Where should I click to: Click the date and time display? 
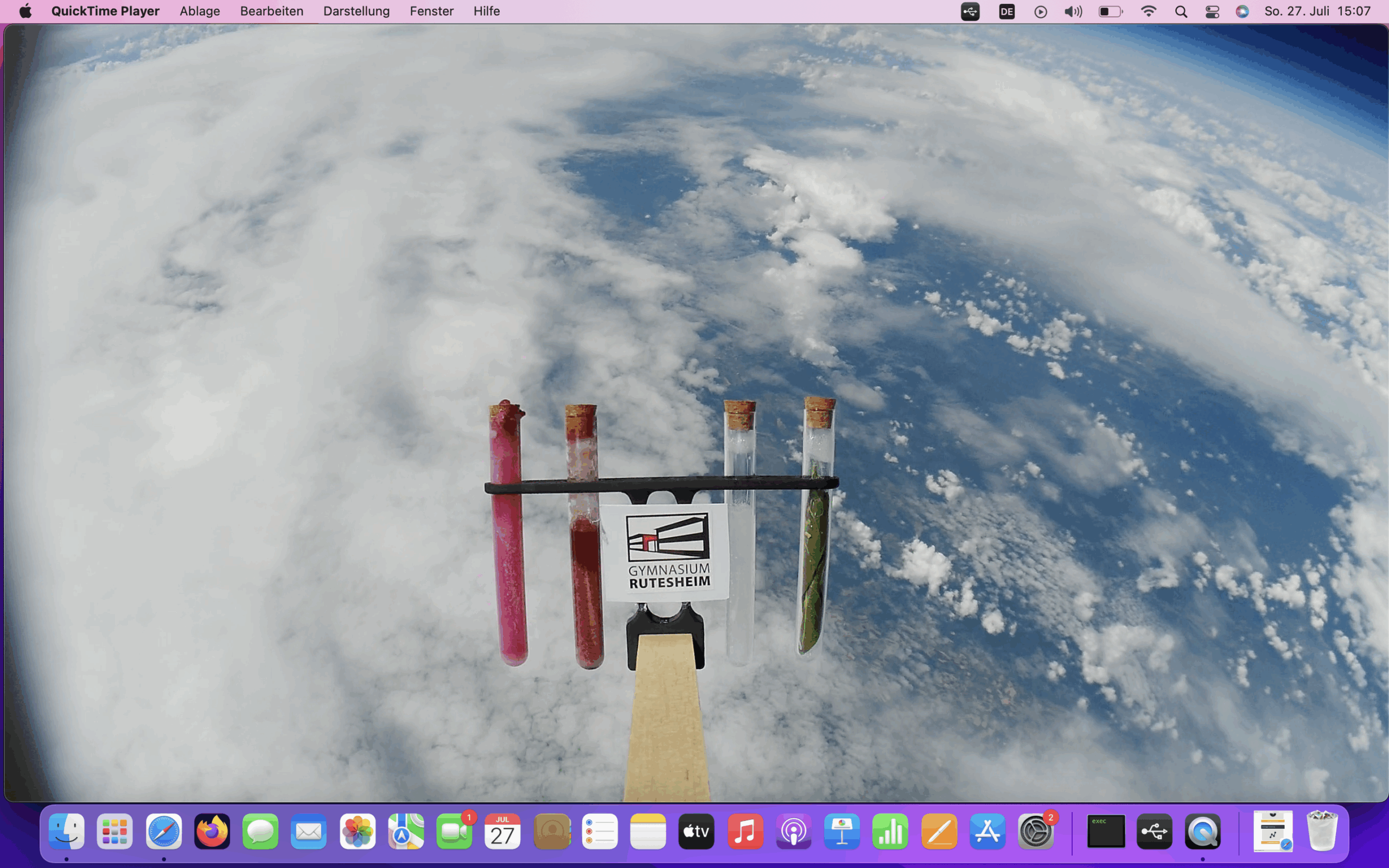tap(1317, 11)
